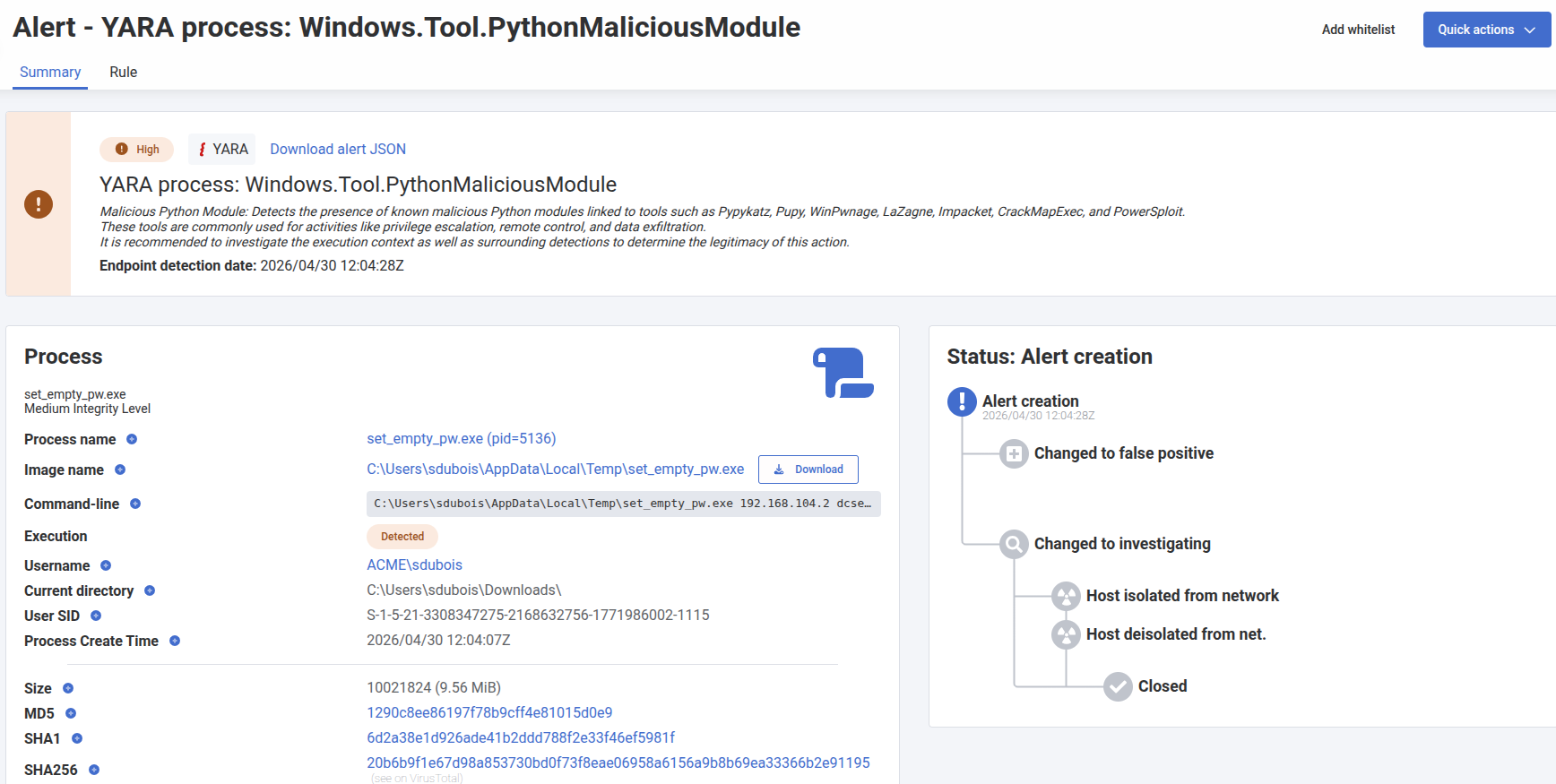Click the Medium Integrity Level text

point(88,409)
